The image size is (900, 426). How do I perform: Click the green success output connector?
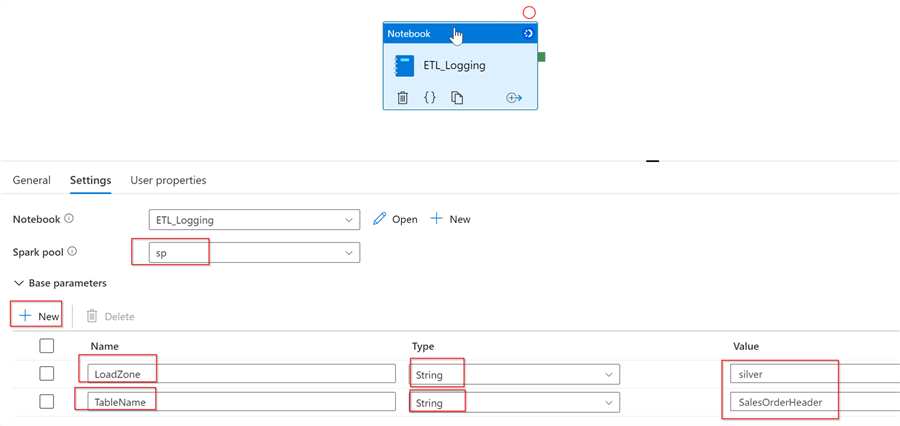pos(541,57)
